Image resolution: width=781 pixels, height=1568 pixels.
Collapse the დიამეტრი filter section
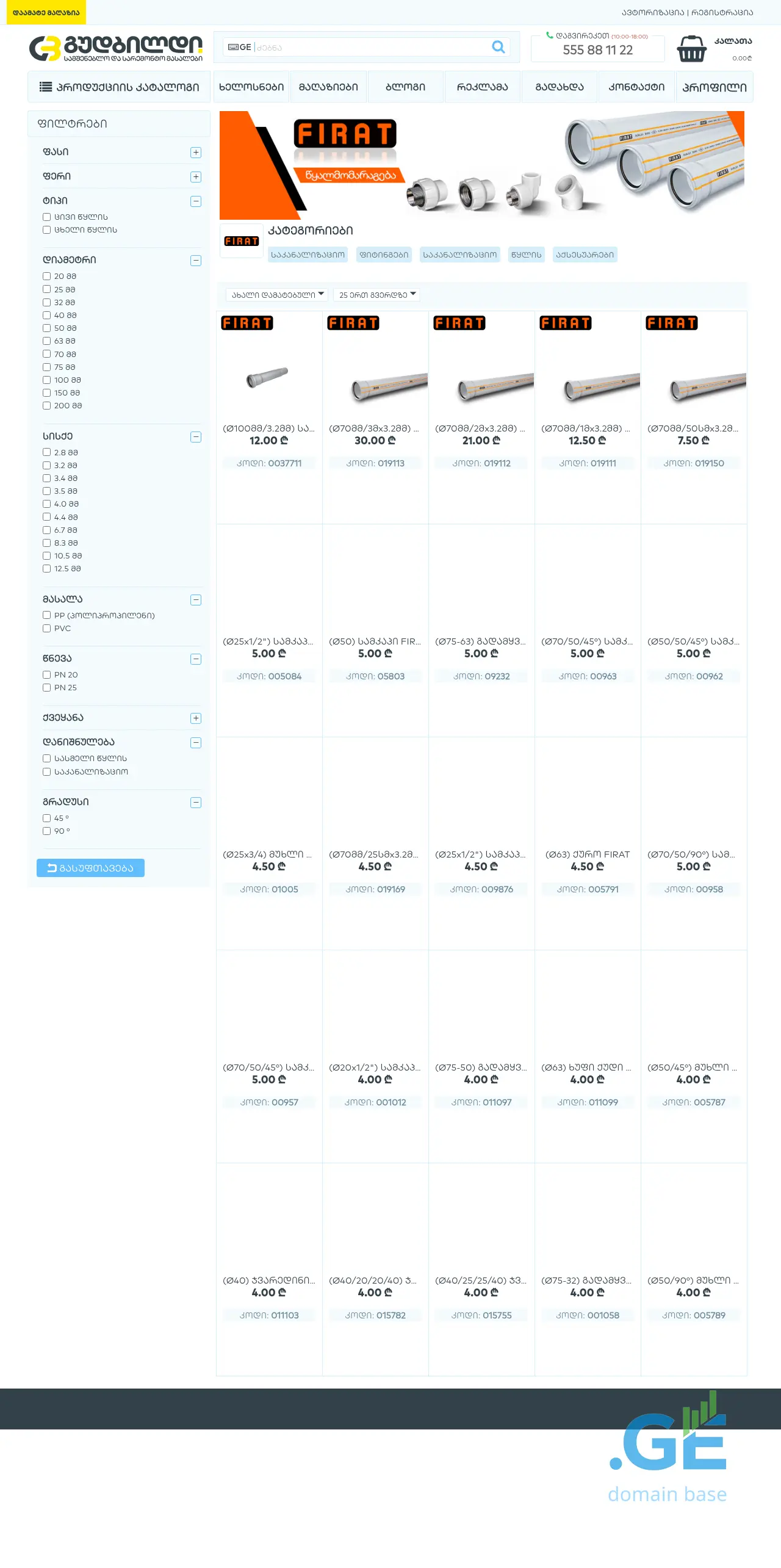pyautogui.click(x=196, y=261)
